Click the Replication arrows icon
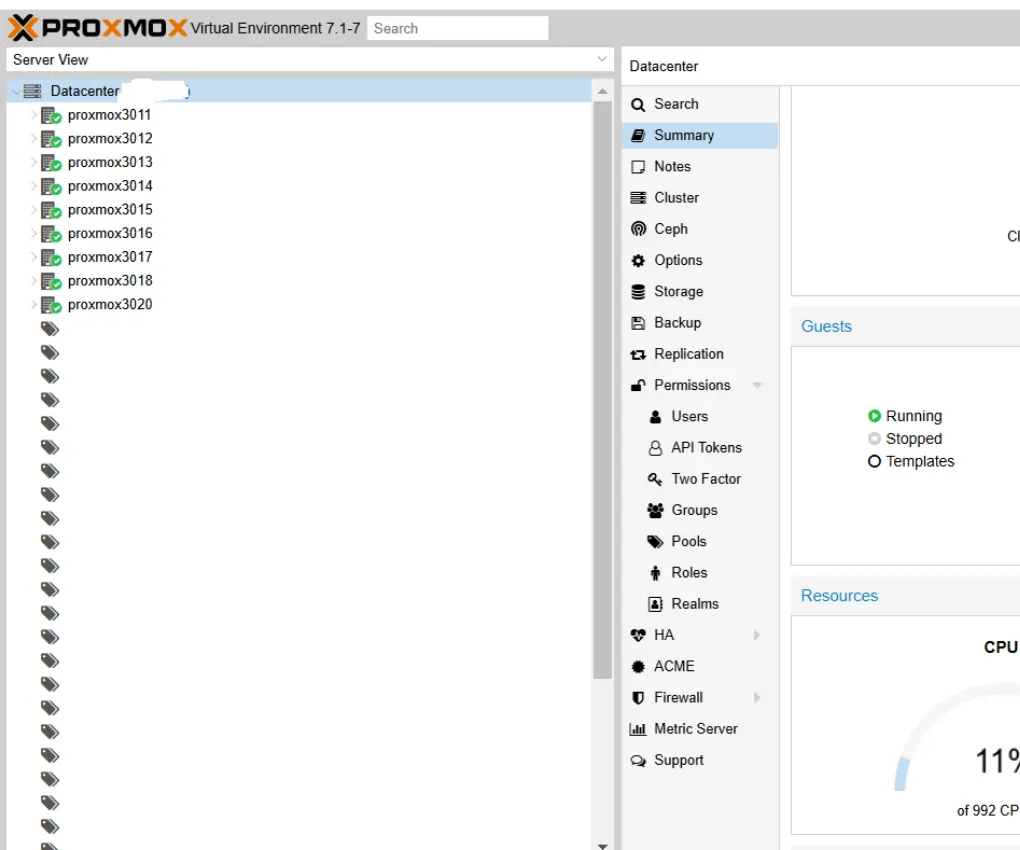Screen dimensions: 1020x850 [638, 354]
